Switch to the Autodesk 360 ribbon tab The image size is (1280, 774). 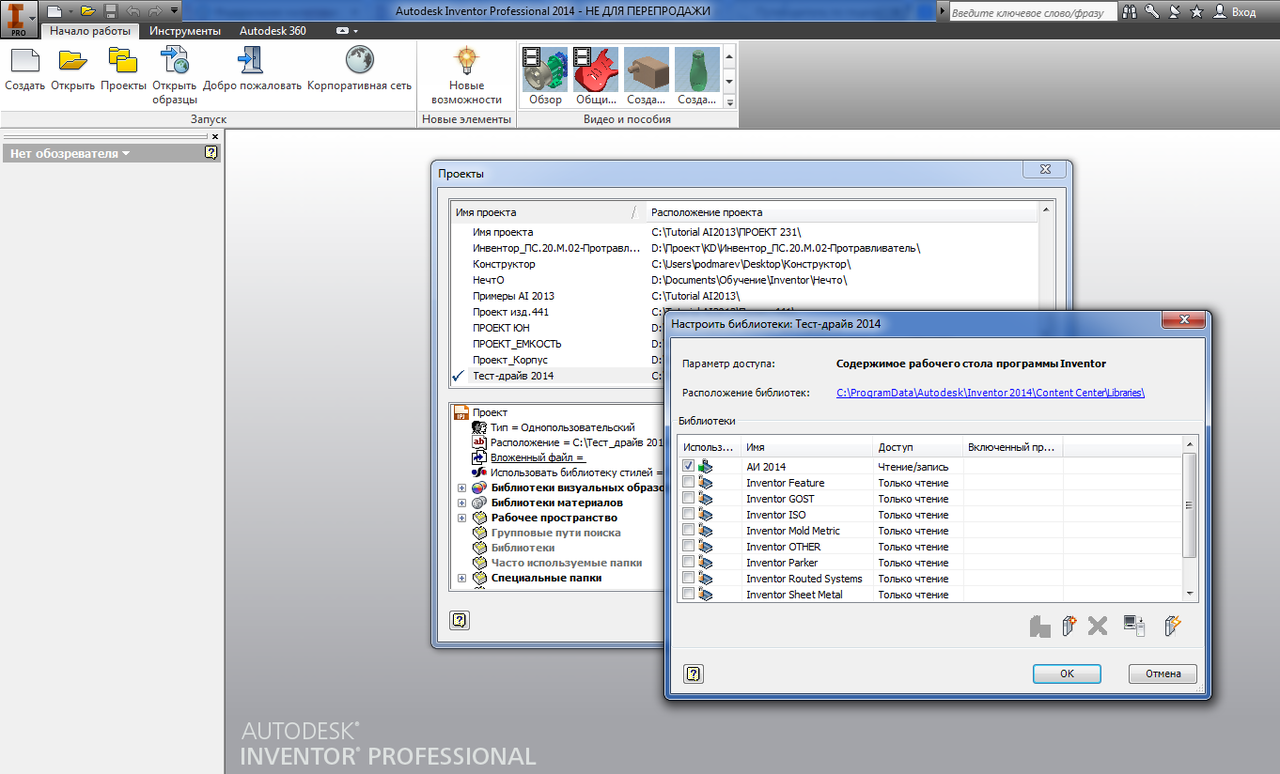tap(273, 31)
